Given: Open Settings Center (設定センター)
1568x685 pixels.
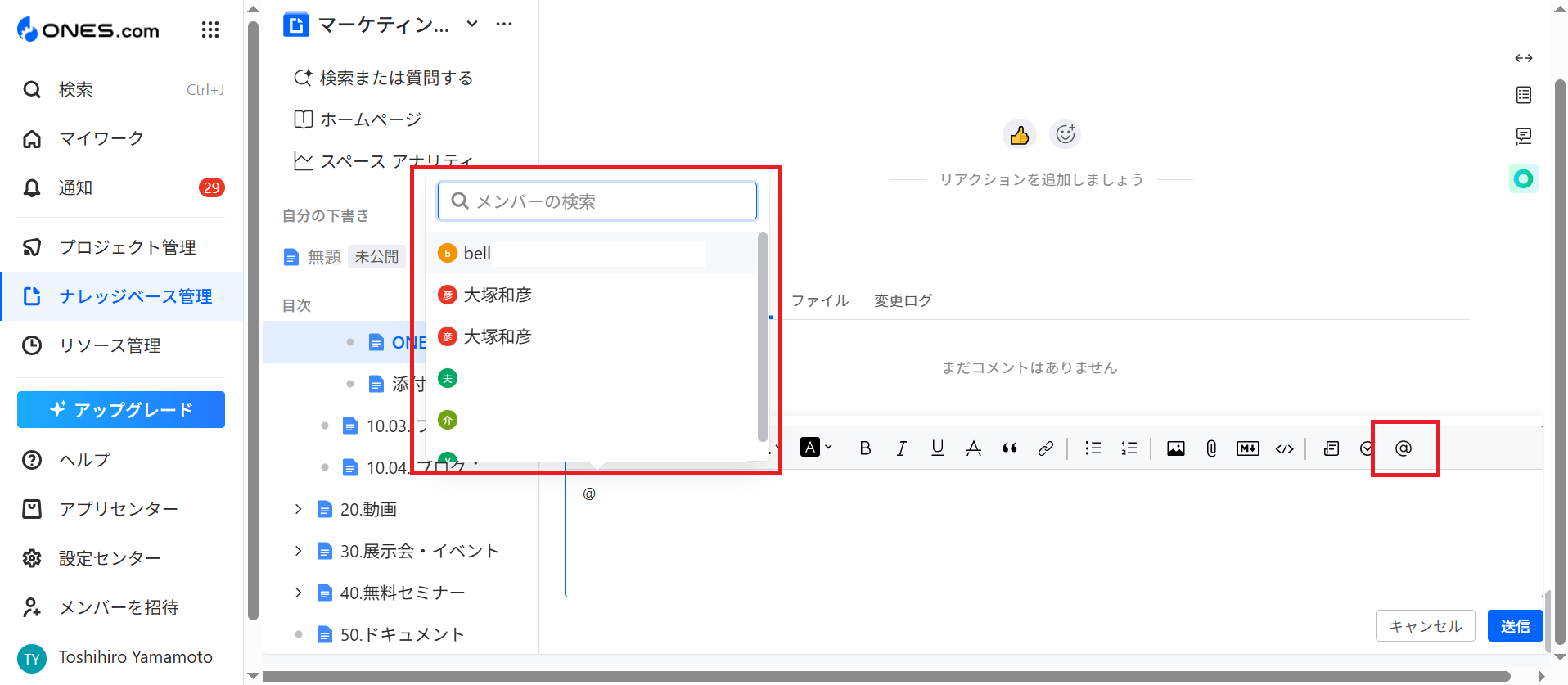Looking at the screenshot, I should coord(123,558).
